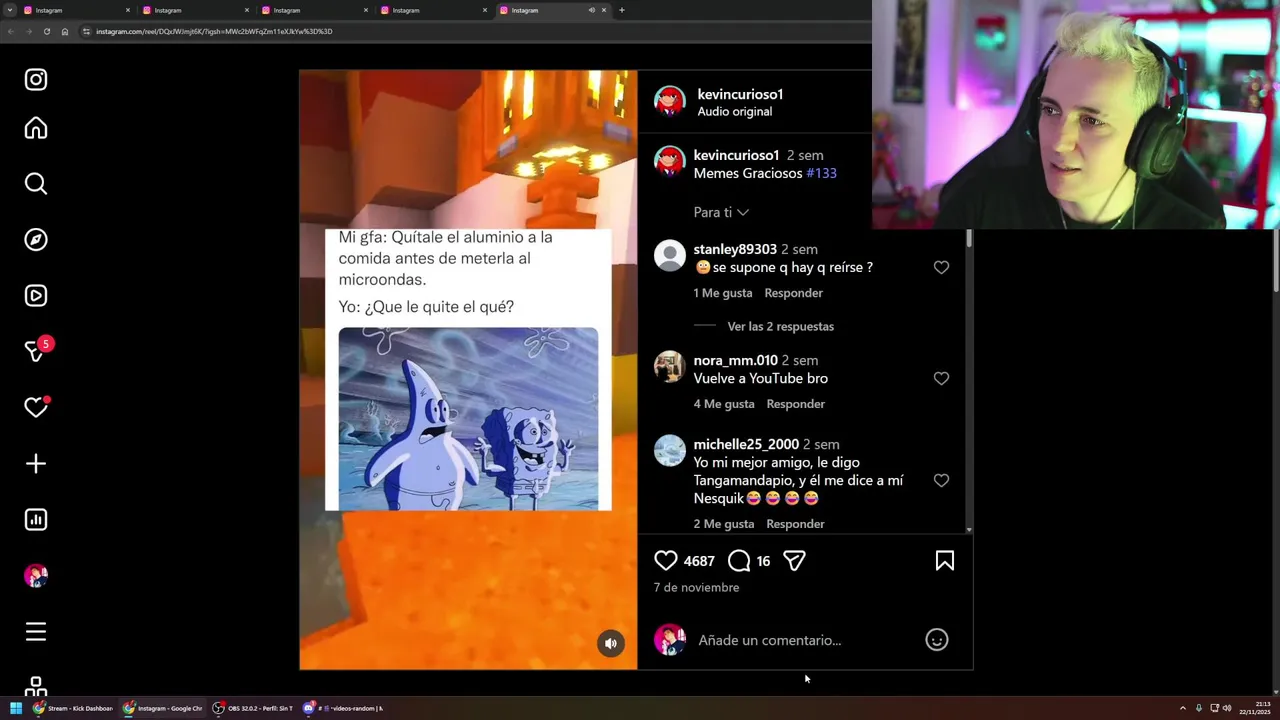The image size is (1280, 720).
Task: Open the dashboard chart icon in sidebar
Action: (36, 520)
